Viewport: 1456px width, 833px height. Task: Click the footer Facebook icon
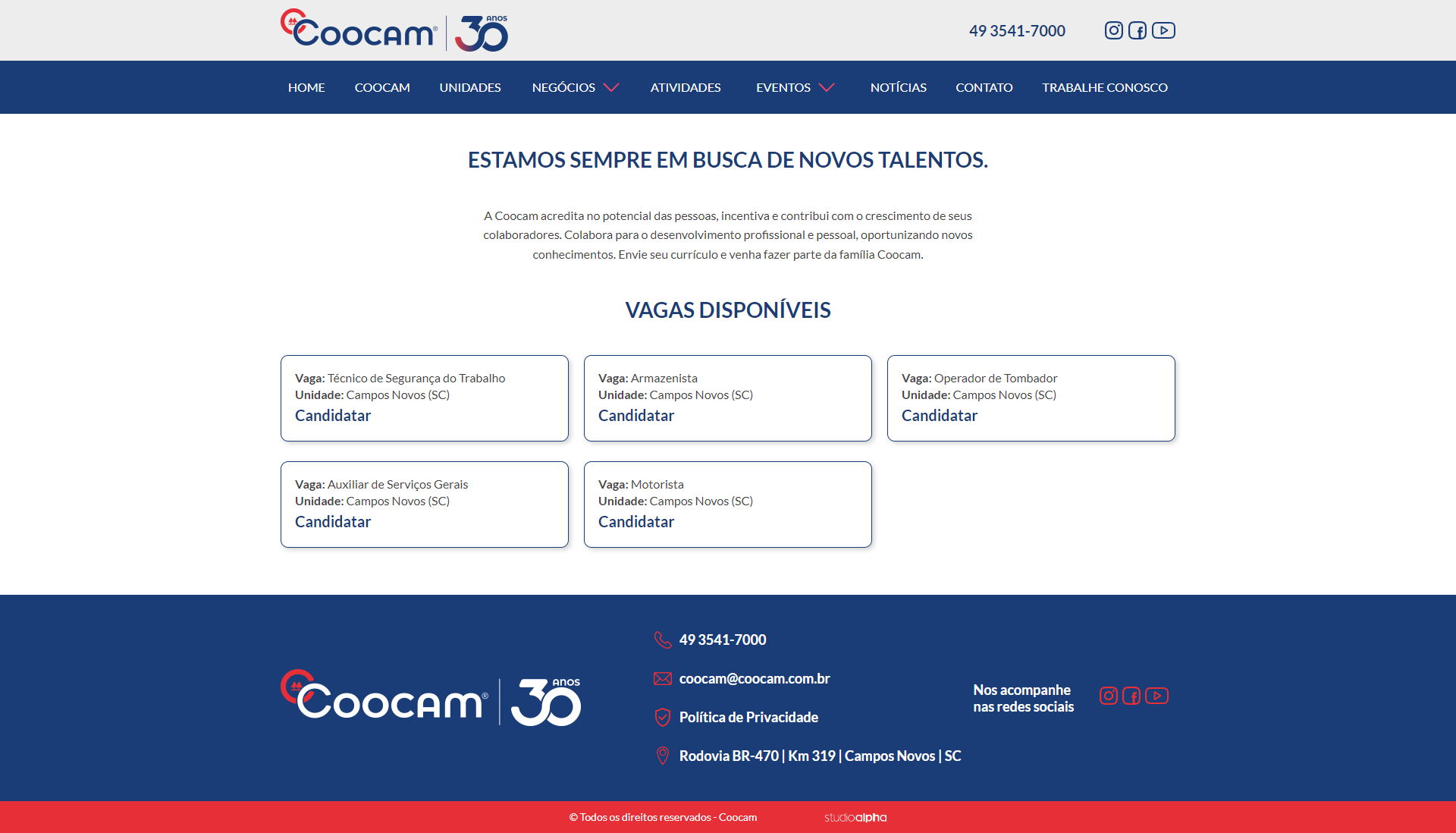pyautogui.click(x=1131, y=696)
